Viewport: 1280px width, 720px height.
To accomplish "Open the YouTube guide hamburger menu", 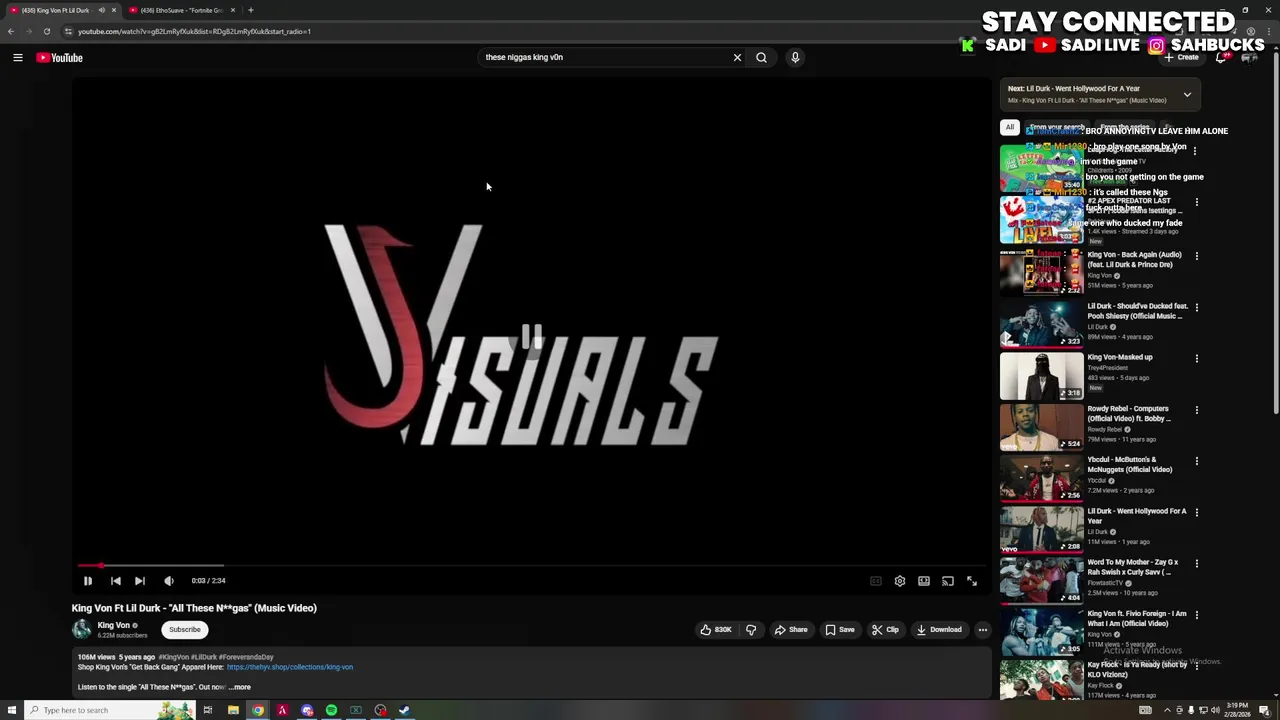I will (x=17, y=58).
